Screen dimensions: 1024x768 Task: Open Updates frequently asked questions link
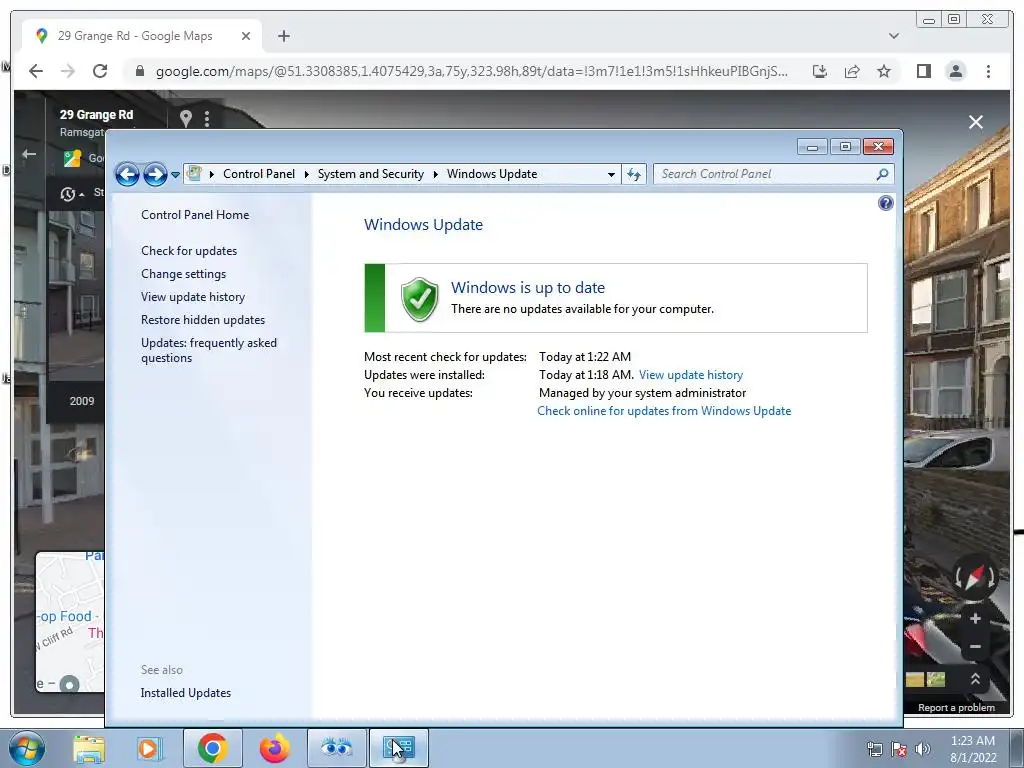[209, 350]
